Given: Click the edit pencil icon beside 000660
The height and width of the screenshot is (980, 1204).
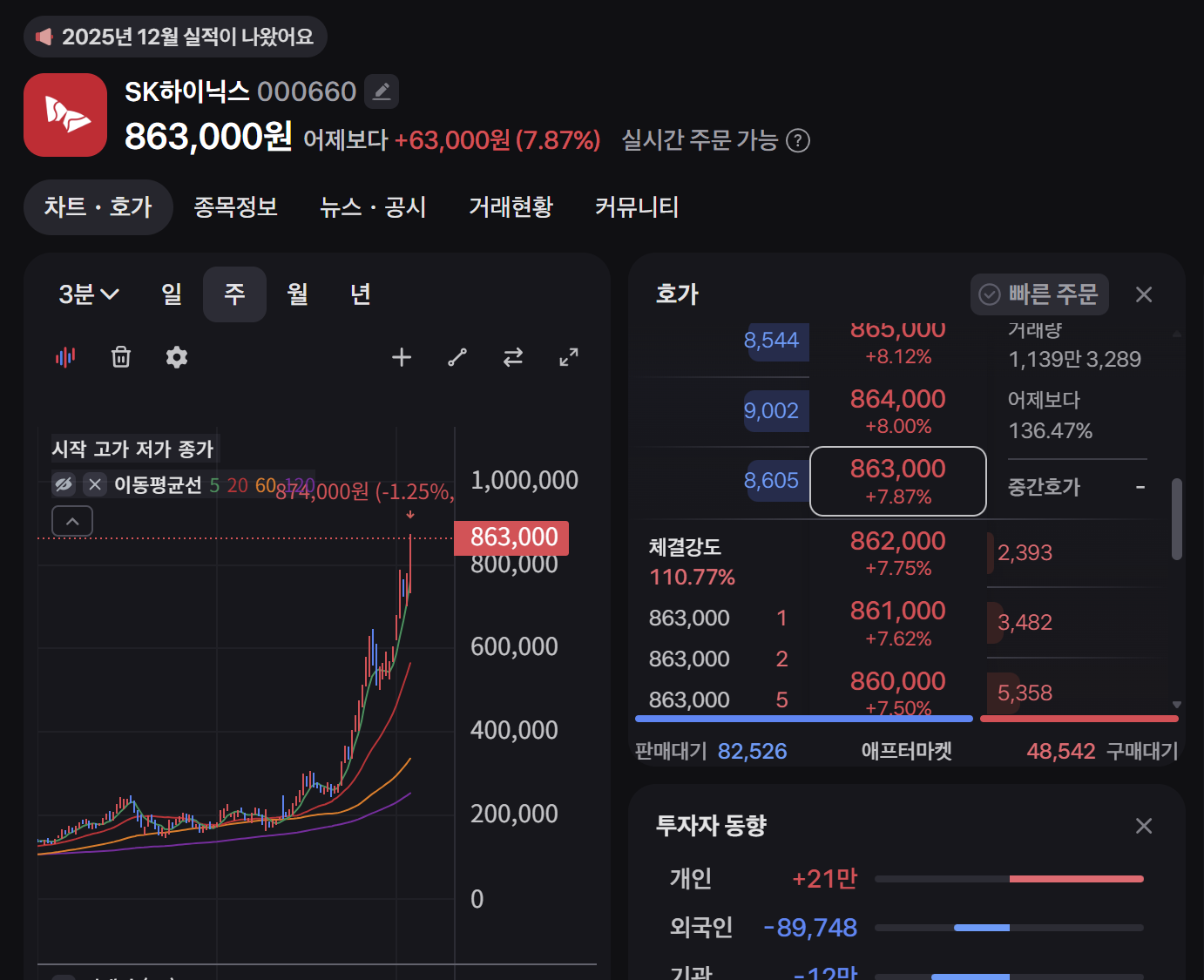Looking at the screenshot, I should pyautogui.click(x=381, y=91).
